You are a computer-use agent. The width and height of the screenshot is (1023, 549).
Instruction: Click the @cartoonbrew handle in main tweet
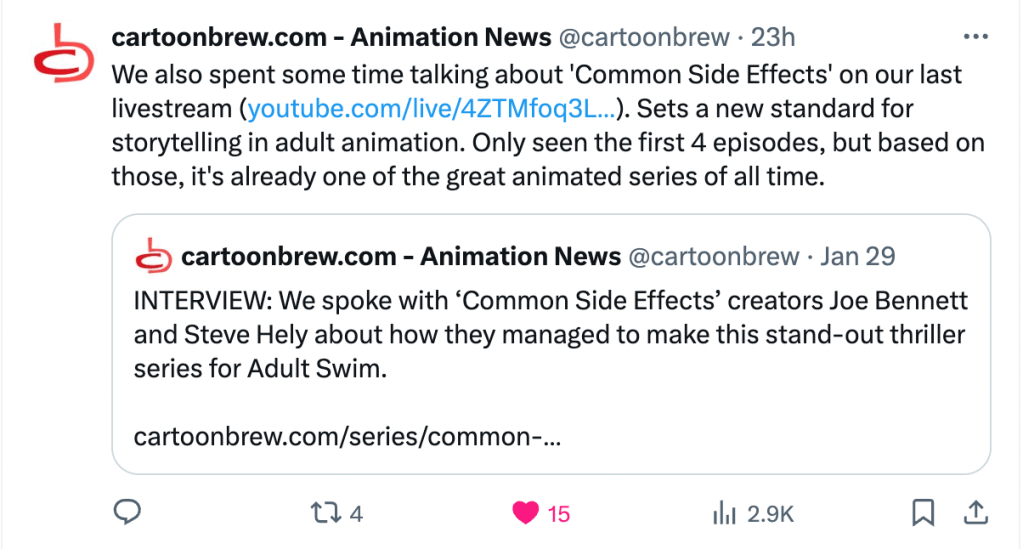tap(644, 38)
